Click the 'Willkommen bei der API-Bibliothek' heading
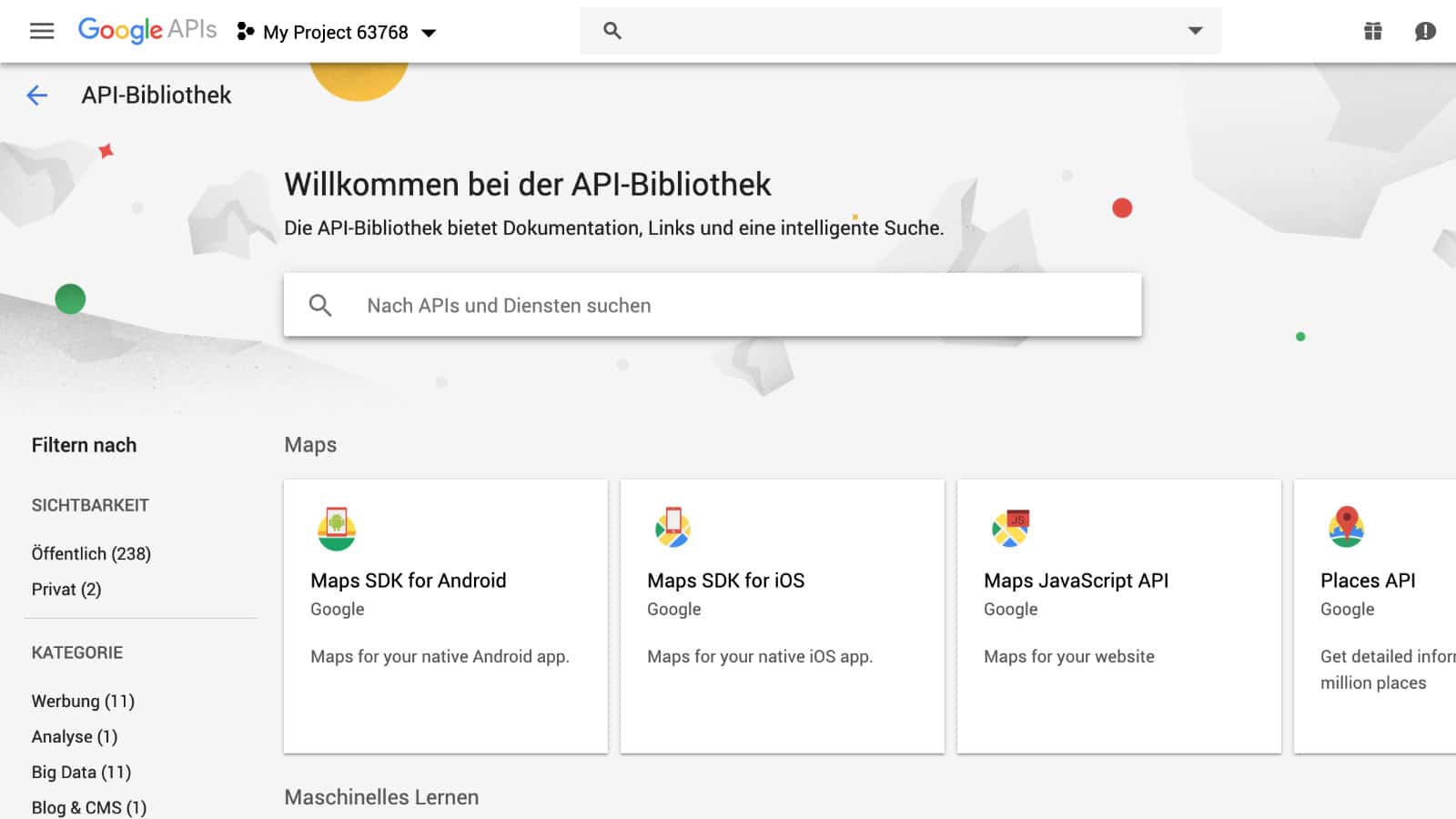The width and height of the screenshot is (1456, 819). point(528,184)
